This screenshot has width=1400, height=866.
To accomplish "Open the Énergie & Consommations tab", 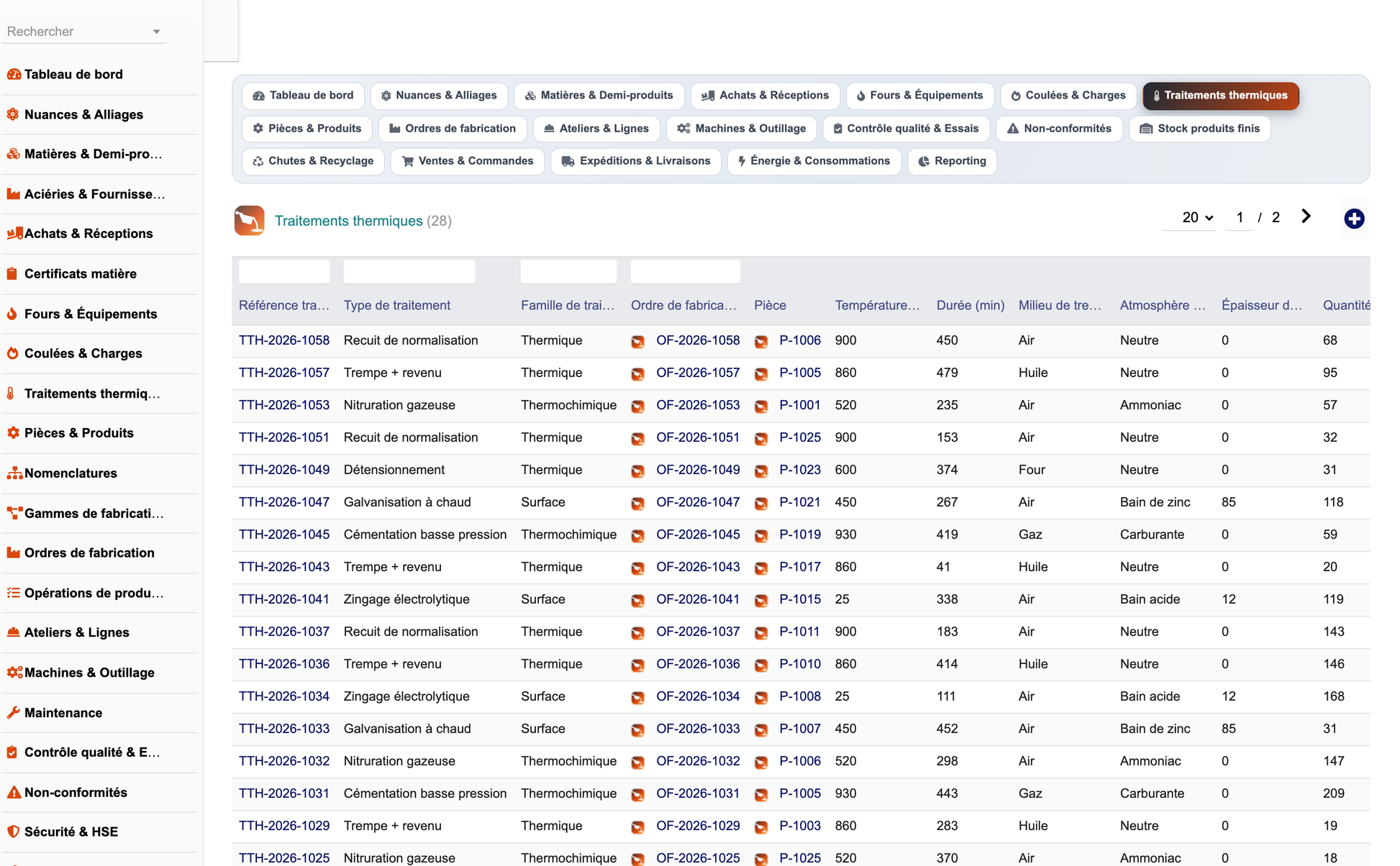I will (x=814, y=160).
